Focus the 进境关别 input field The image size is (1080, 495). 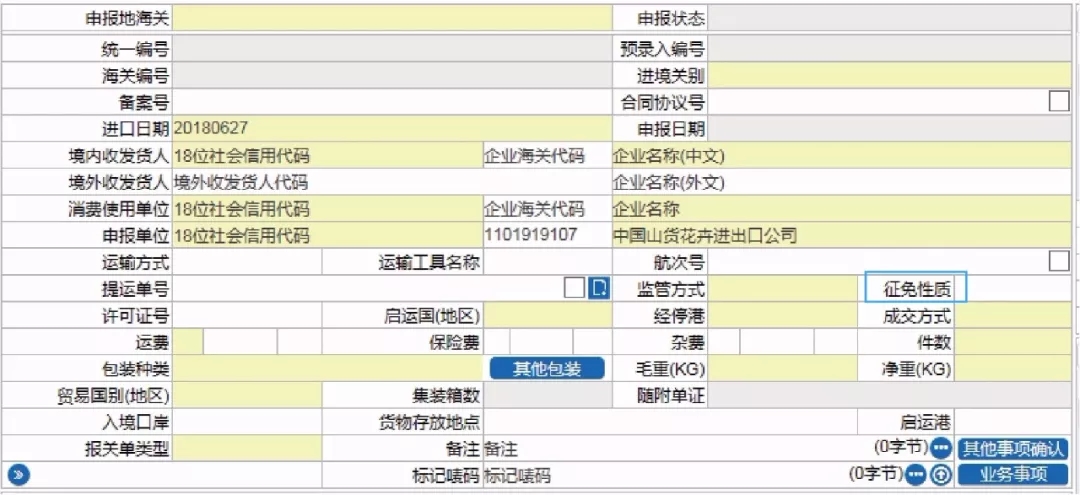click(890, 75)
